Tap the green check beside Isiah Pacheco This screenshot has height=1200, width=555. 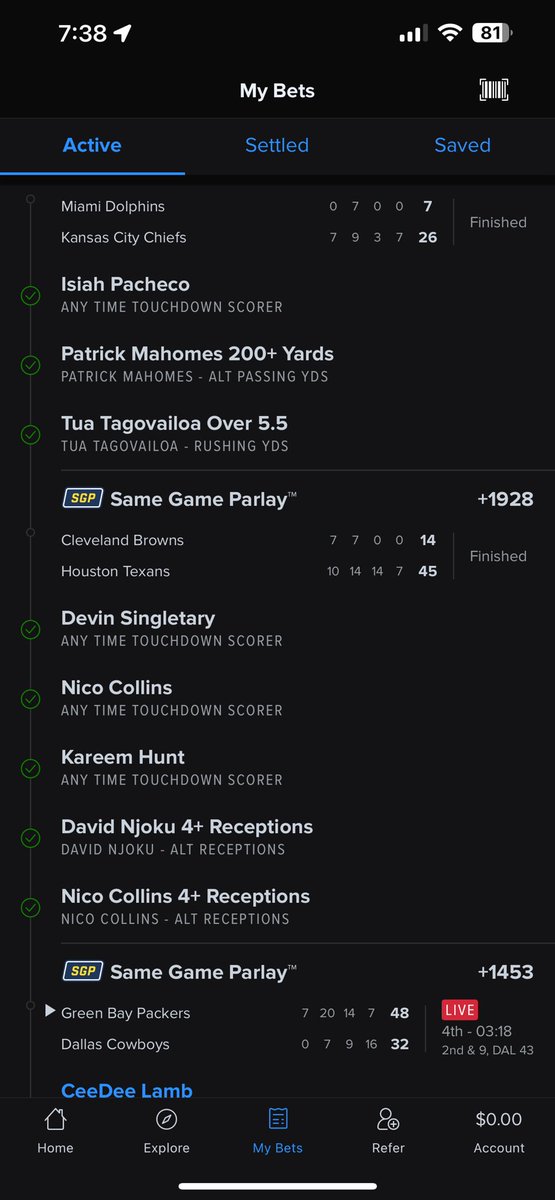click(x=31, y=295)
